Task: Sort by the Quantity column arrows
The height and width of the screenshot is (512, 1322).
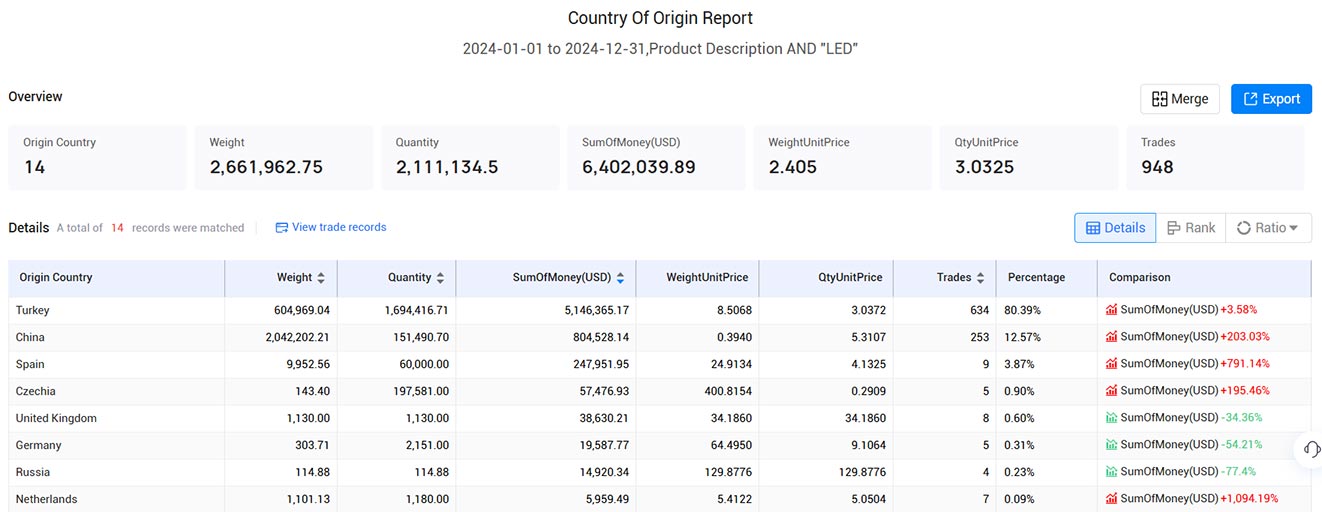Action: pyautogui.click(x=440, y=278)
